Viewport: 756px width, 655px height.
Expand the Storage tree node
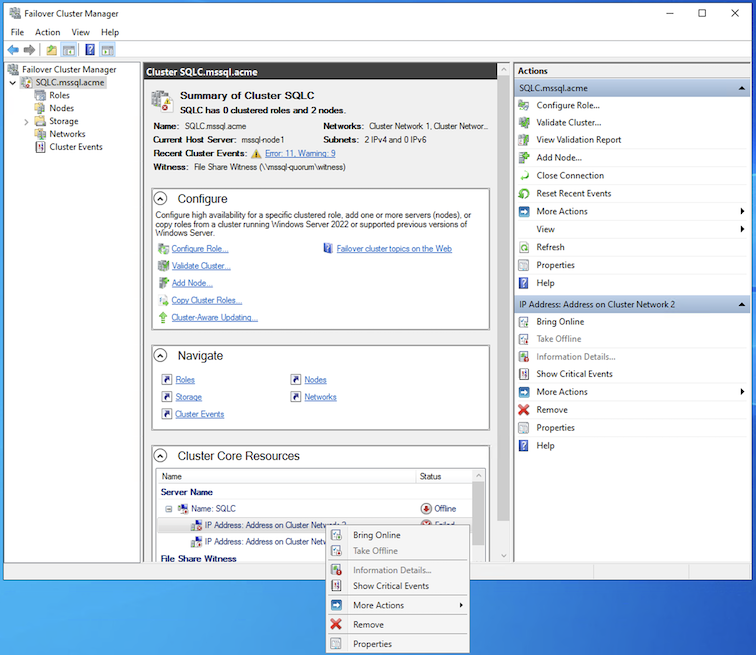click(x=26, y=121)
